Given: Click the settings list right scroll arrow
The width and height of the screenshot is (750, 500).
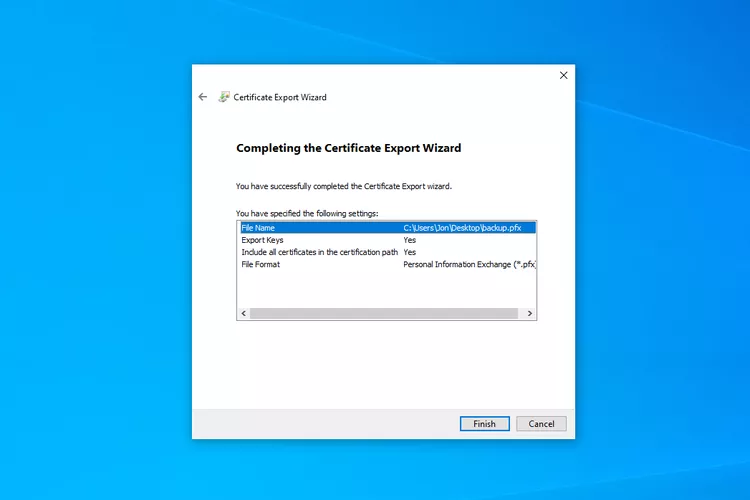Looking at the screenshot, I should [x=530, y=314].
